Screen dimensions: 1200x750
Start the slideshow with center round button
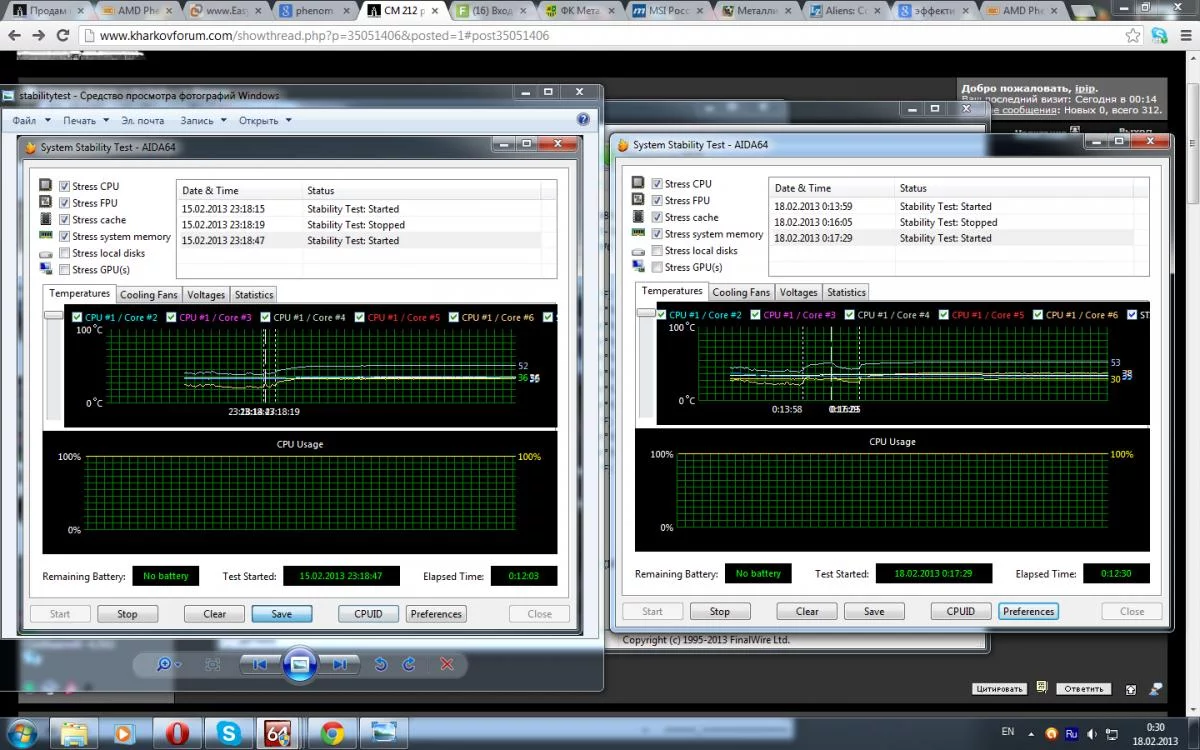click(x=300, y=664)
